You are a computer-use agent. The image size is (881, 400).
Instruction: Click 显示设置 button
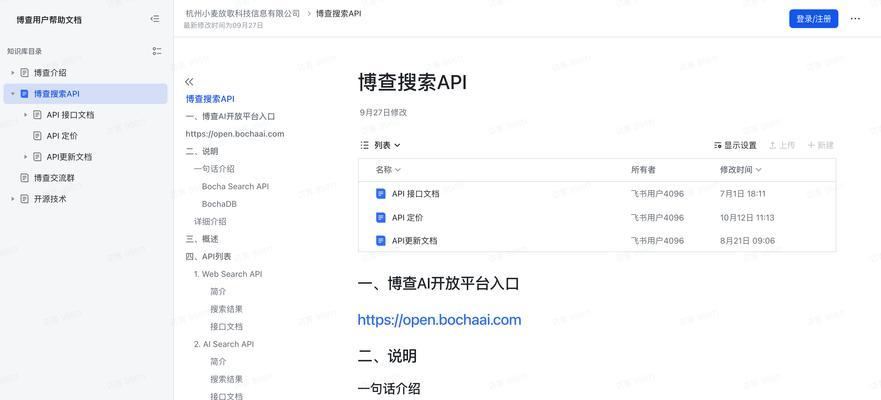(735, 146)
